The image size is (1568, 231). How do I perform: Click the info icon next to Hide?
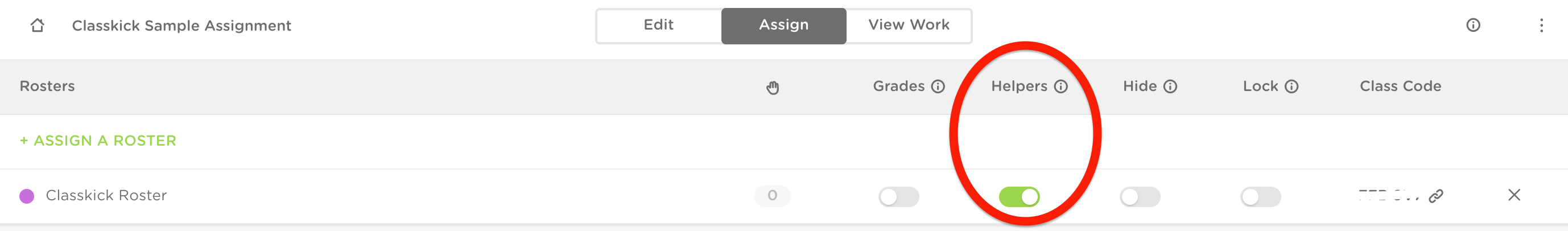(x=1170, y=86)
